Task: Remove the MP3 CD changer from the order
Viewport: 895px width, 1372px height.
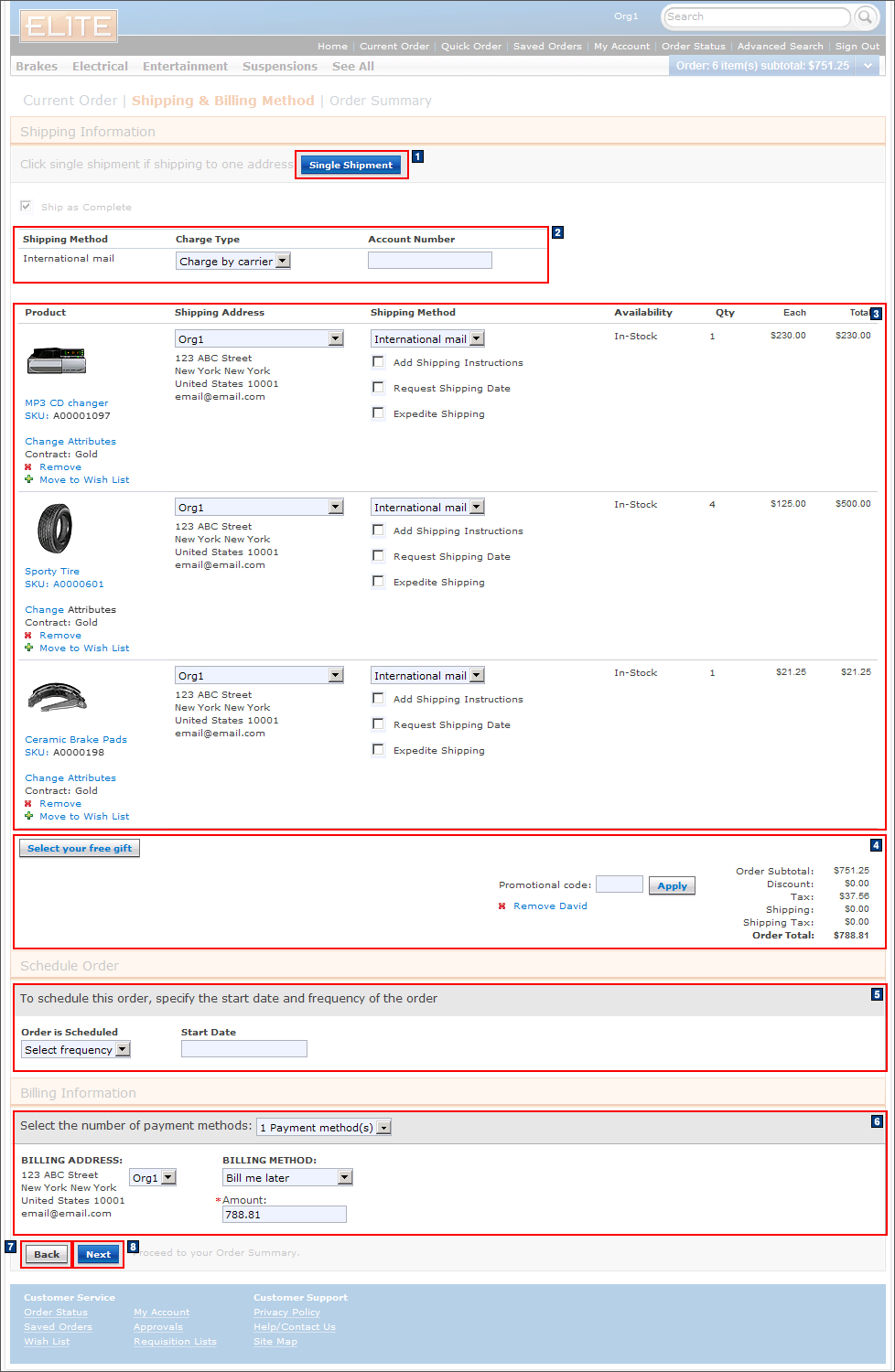Action: [59, 466]
